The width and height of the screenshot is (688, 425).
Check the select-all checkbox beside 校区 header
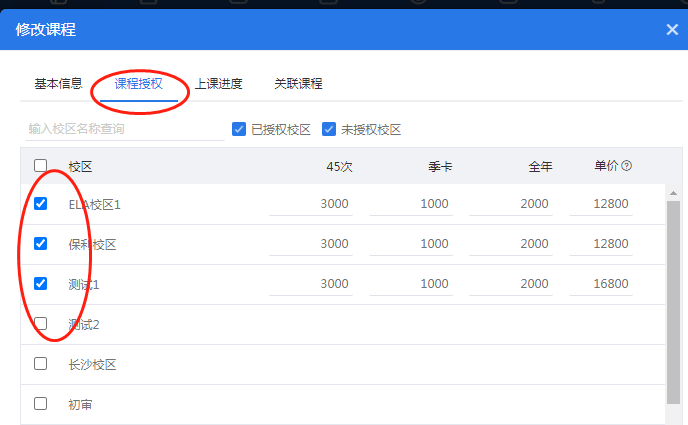tap(40, 166)
